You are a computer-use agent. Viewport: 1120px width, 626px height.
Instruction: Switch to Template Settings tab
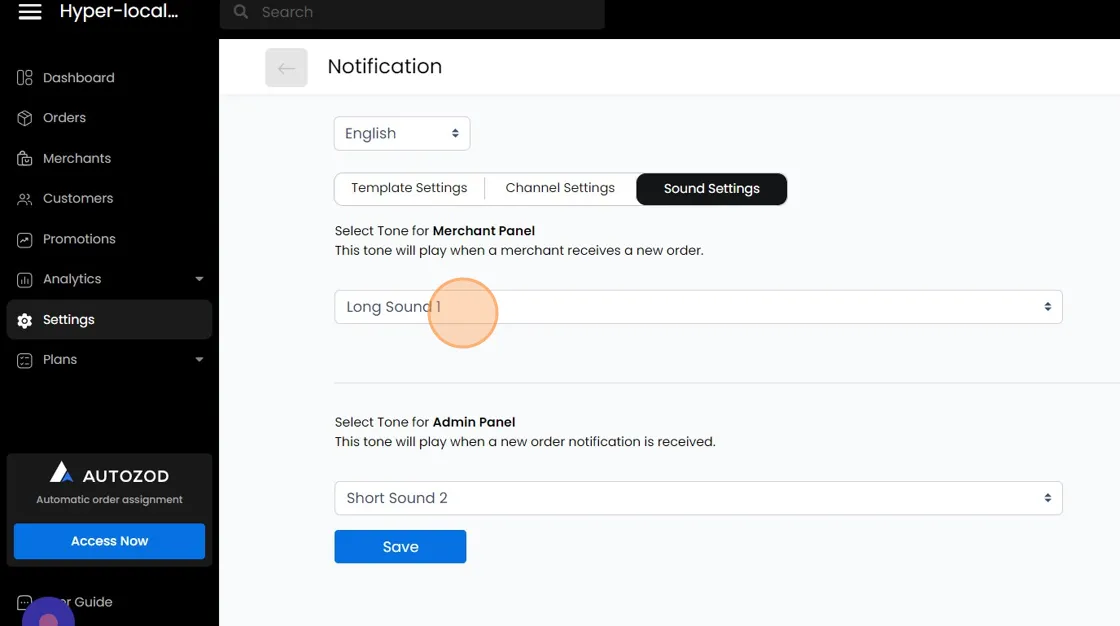[409, 188]
